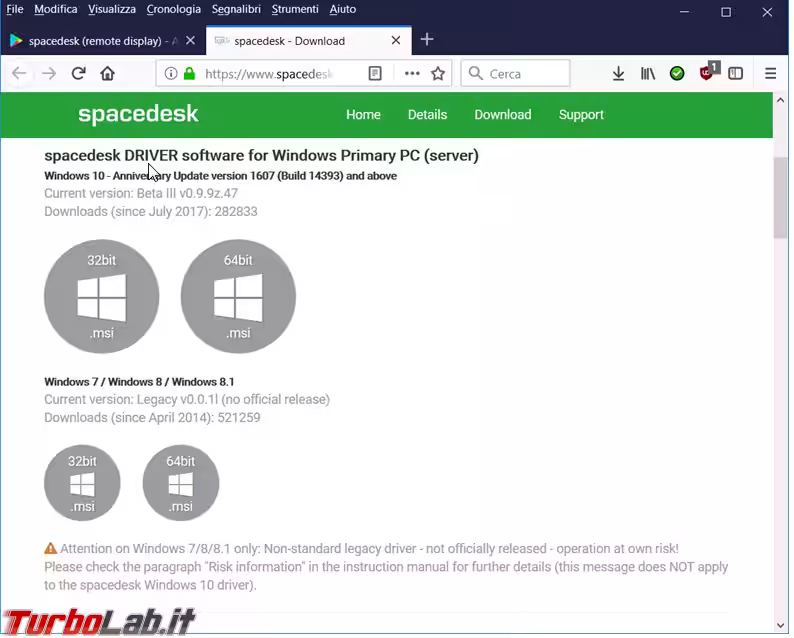
Task: Download the Windows 10 64bit .msi driver
Action: pyautogui.click(x=239, y=297)
